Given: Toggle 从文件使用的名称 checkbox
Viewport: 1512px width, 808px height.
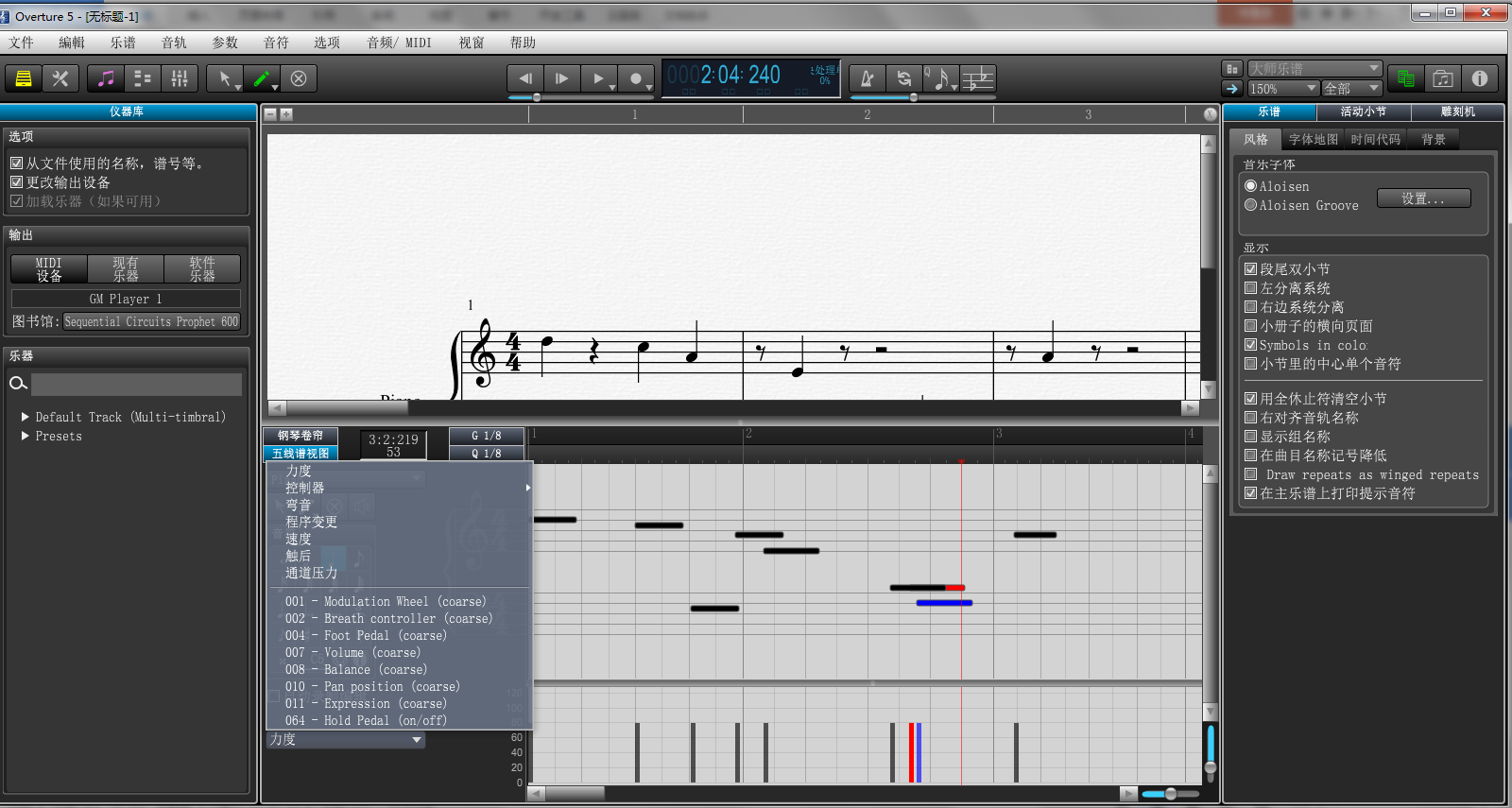Looking at the screenshot, I should click(x=16, y=163).
